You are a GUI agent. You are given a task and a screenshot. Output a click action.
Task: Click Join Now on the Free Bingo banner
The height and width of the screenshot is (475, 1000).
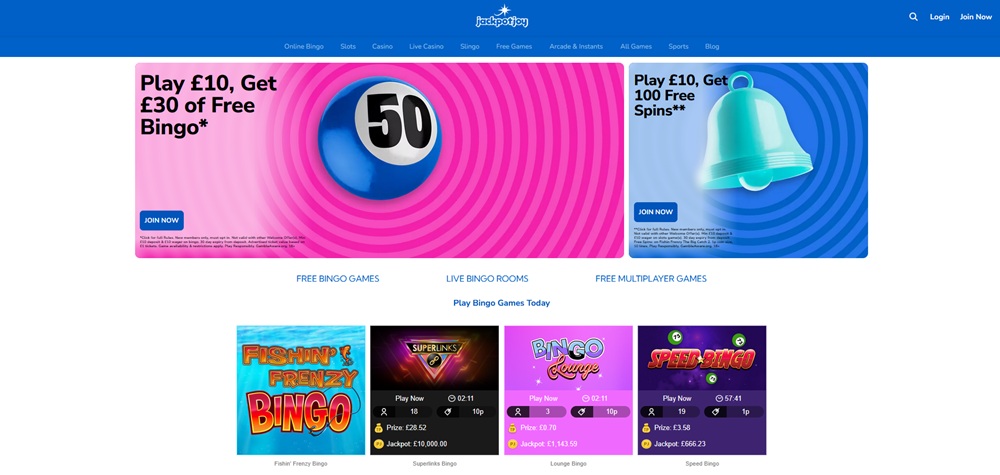[161, 221]
